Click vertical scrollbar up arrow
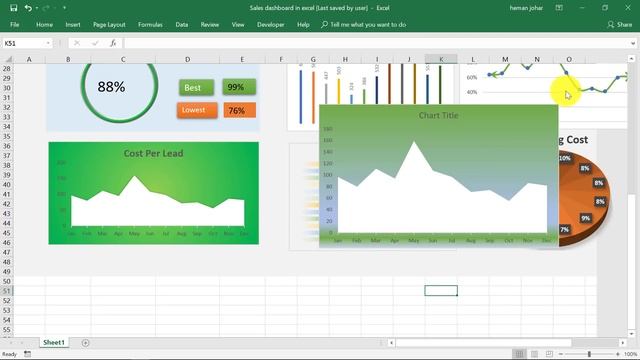Screen dimensions: 640x360 pyautogui.click(x=631, y=59)
